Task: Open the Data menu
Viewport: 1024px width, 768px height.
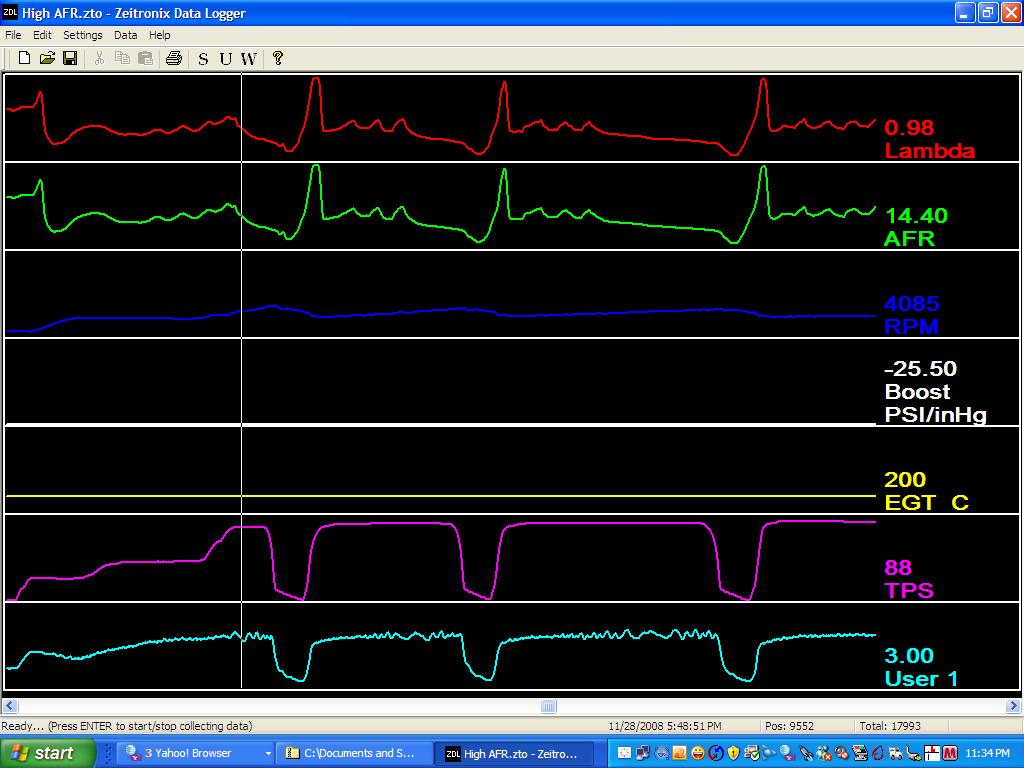Action: [x=125, y=35]
